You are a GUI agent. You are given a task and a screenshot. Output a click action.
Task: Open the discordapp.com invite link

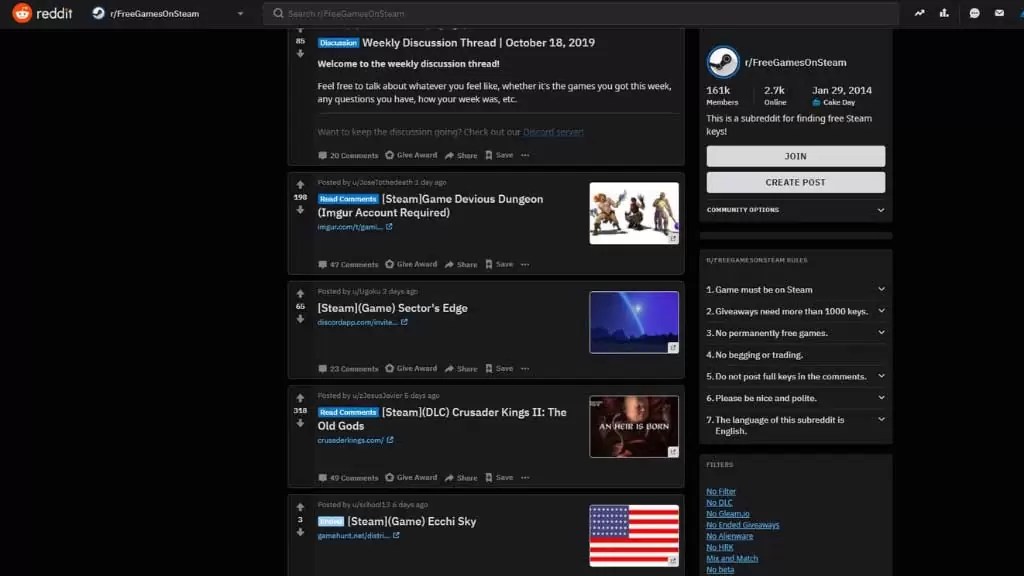[x=357, y=322]
